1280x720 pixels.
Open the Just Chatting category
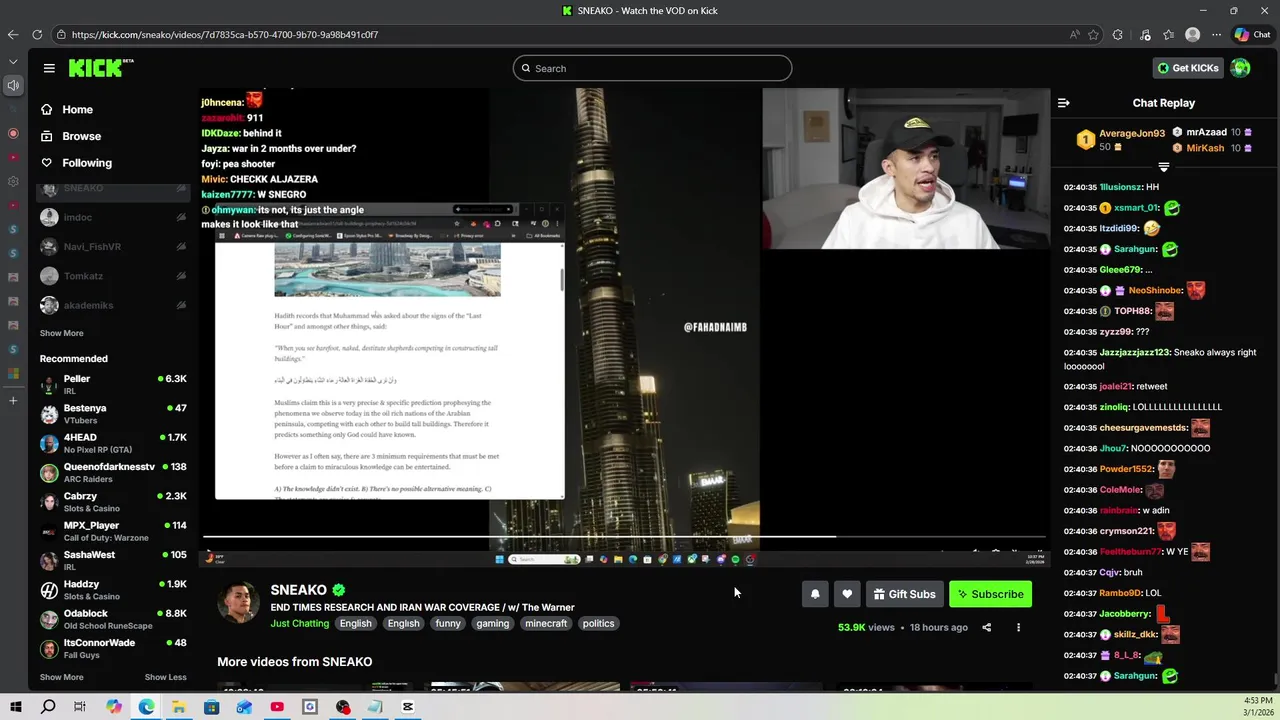299,623
